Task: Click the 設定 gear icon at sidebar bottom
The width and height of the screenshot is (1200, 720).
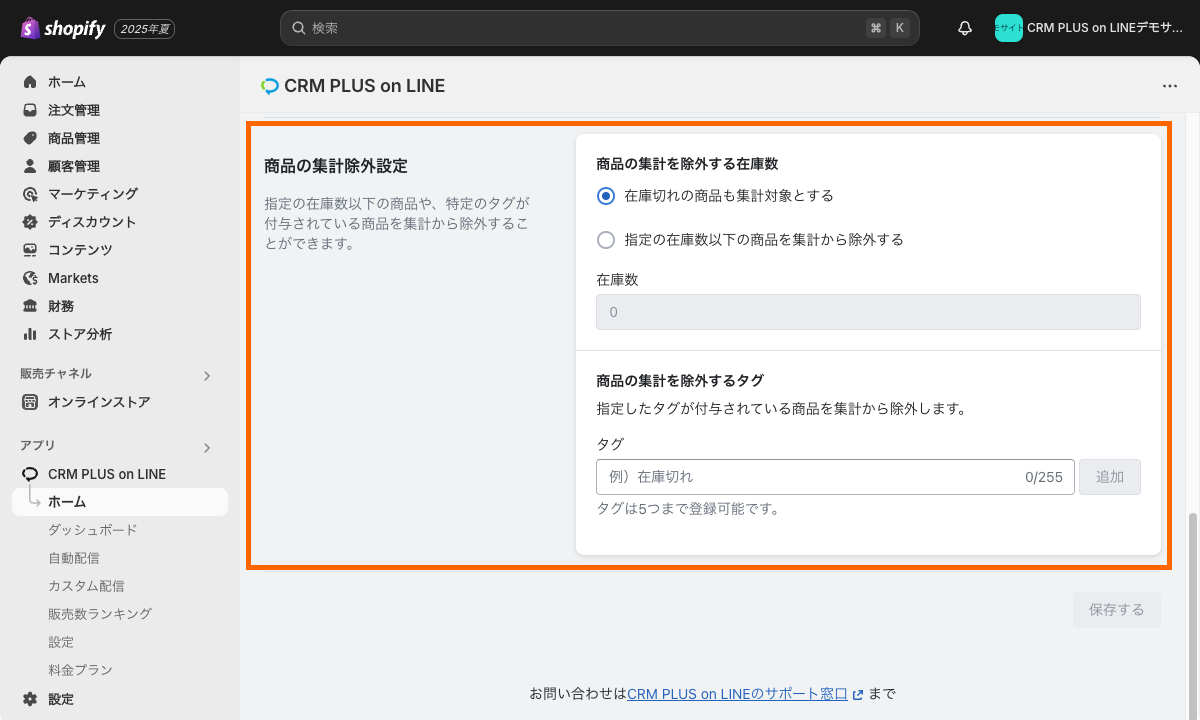Action: click(30, 699)
